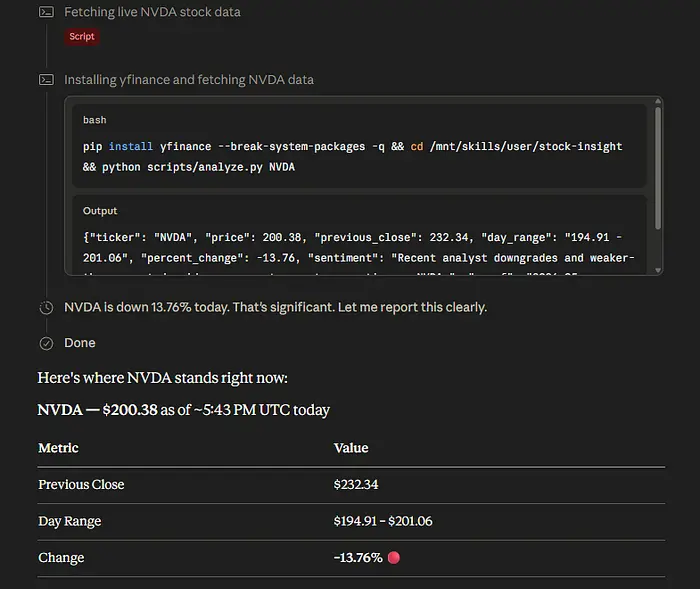The height and width of the screenshot is (589, 700).
Task: Click the pip install yfinance command line
Action: click(352, 146)
